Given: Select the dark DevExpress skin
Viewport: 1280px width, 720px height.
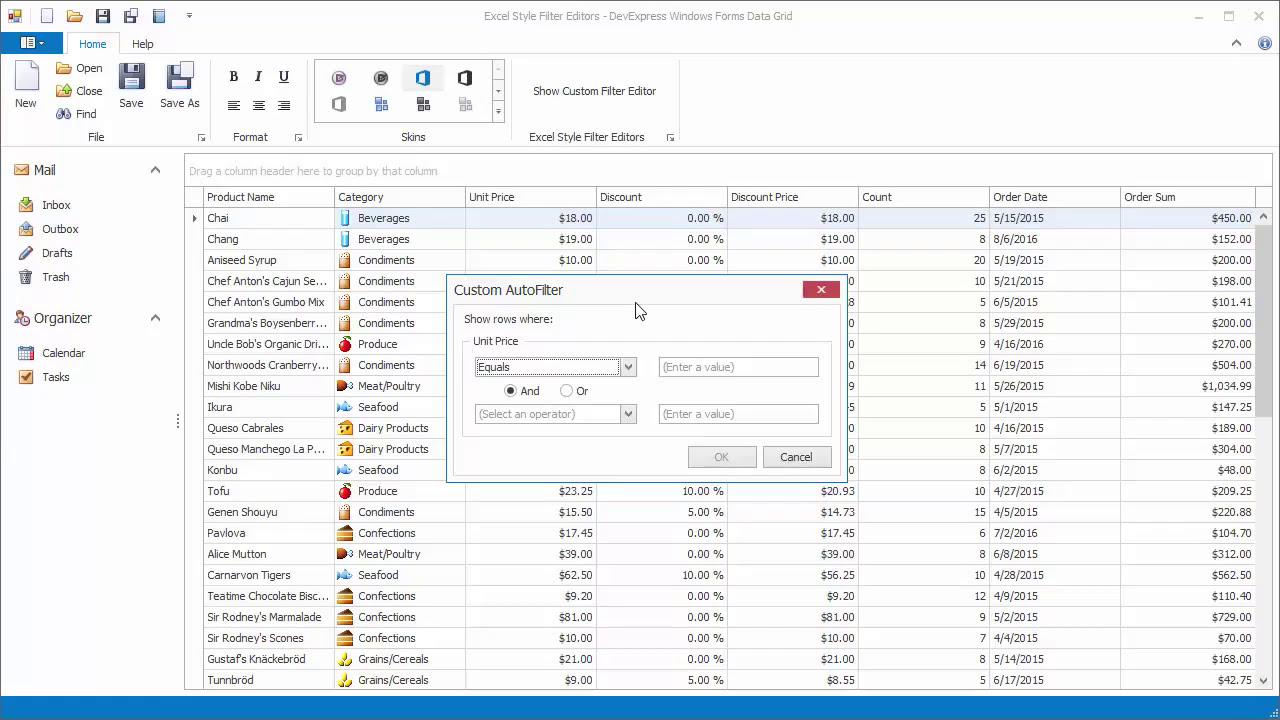Looking at the screenshot, I should coord(381,78).
